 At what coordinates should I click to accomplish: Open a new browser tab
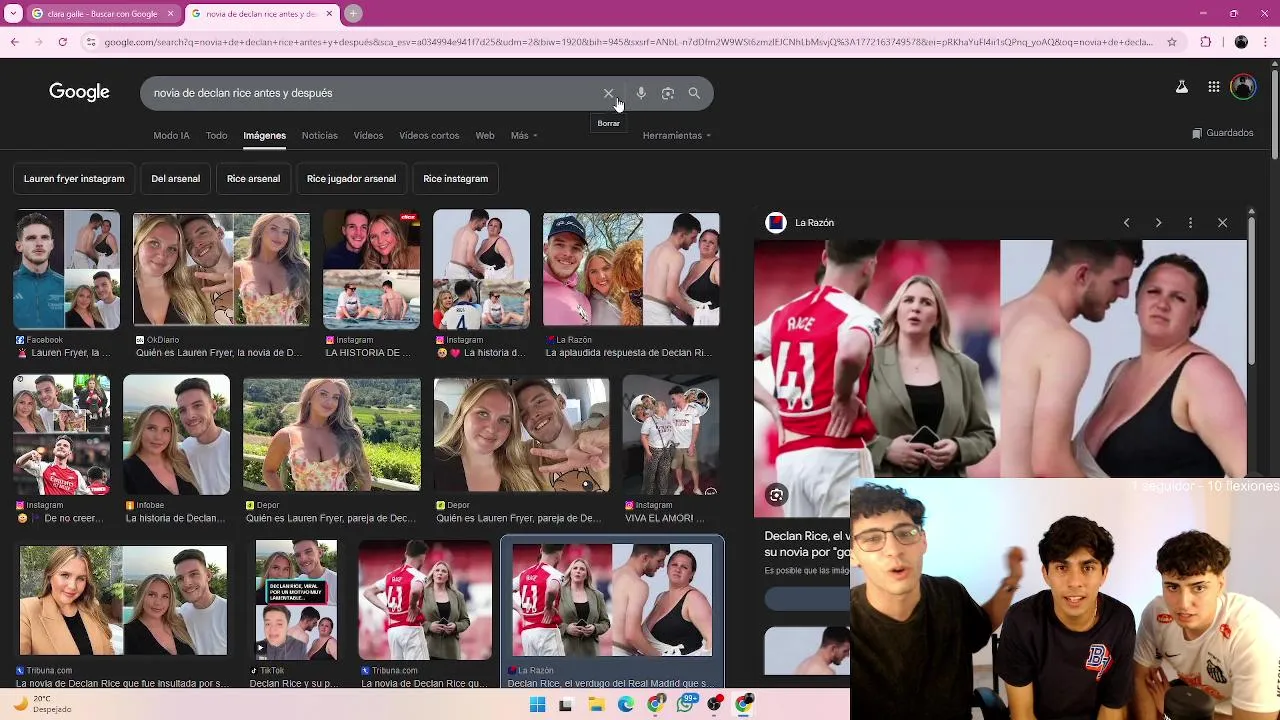[x=353, y=14]
